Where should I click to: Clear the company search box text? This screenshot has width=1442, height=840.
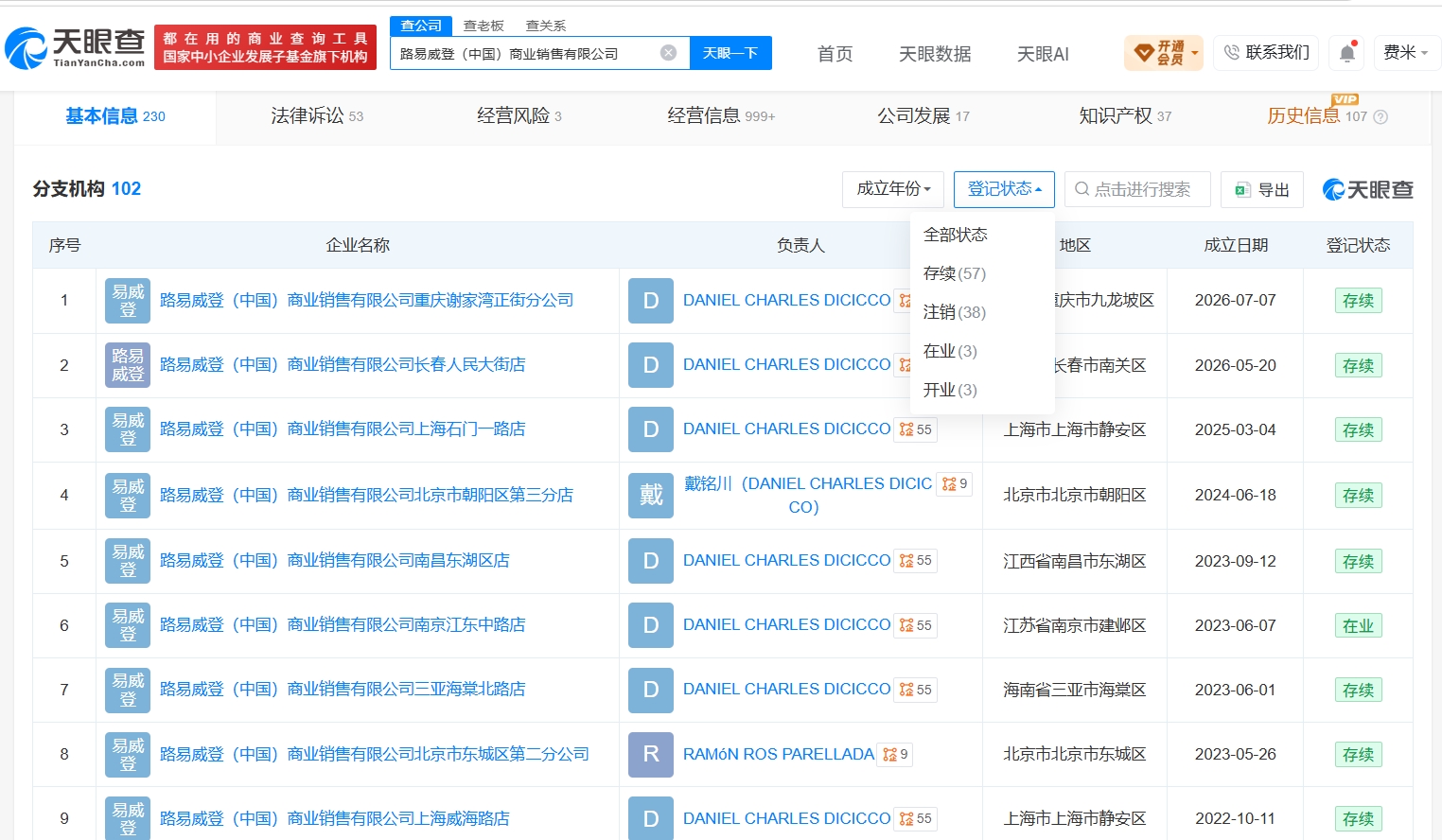click(668, 53)
